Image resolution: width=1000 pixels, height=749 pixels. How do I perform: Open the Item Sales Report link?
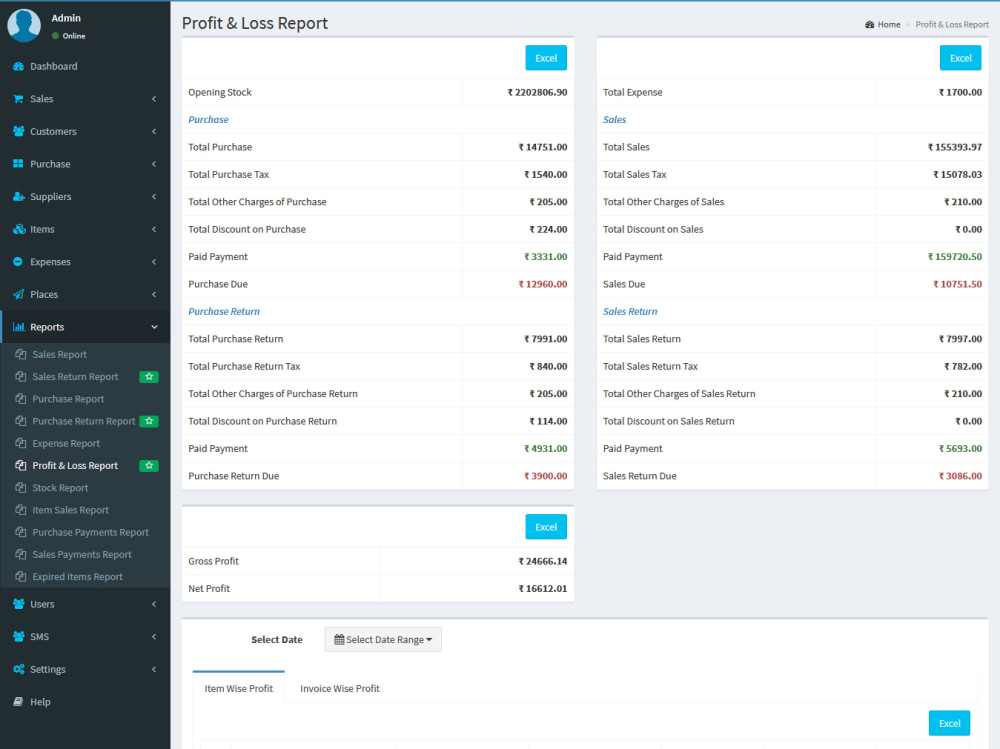[70, 510]
